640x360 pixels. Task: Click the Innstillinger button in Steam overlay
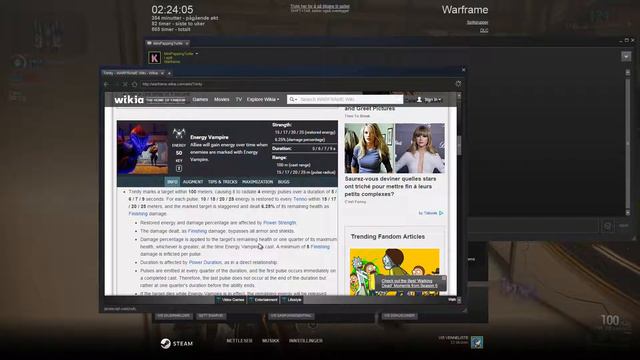[306, 340]
